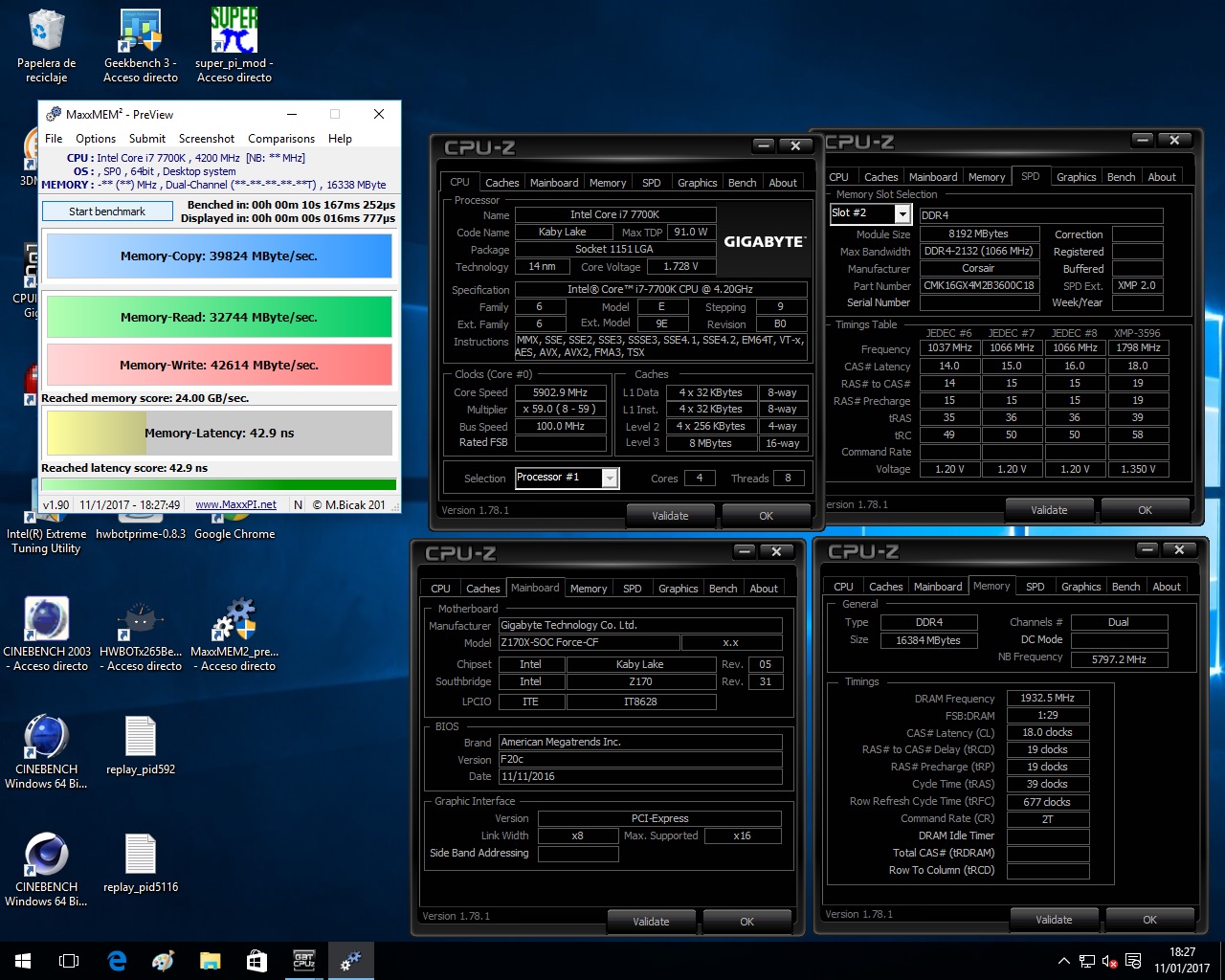Click the Part Number CMK16GX4M2B3600C18 field

click(x=978, y=285)
